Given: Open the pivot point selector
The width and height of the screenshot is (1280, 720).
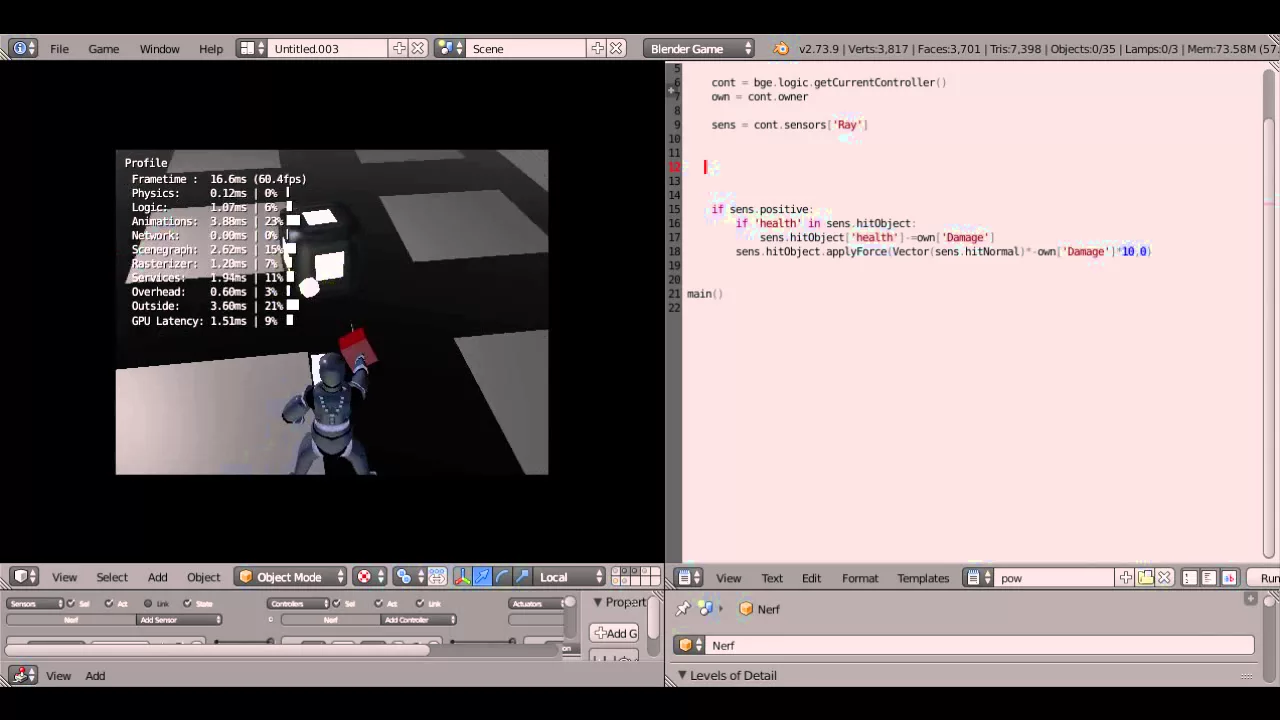Looking at the screenshot, I should click(410, 577).
